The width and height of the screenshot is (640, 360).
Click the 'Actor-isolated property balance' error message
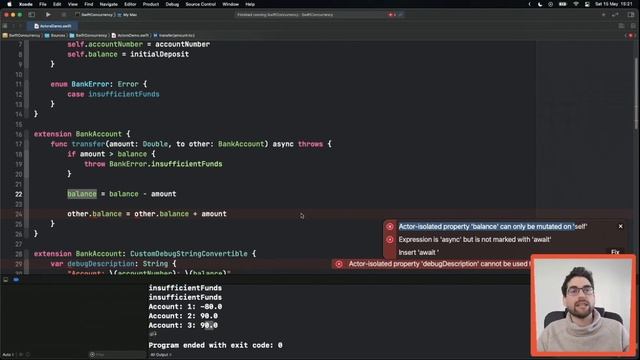coord(493,227)
